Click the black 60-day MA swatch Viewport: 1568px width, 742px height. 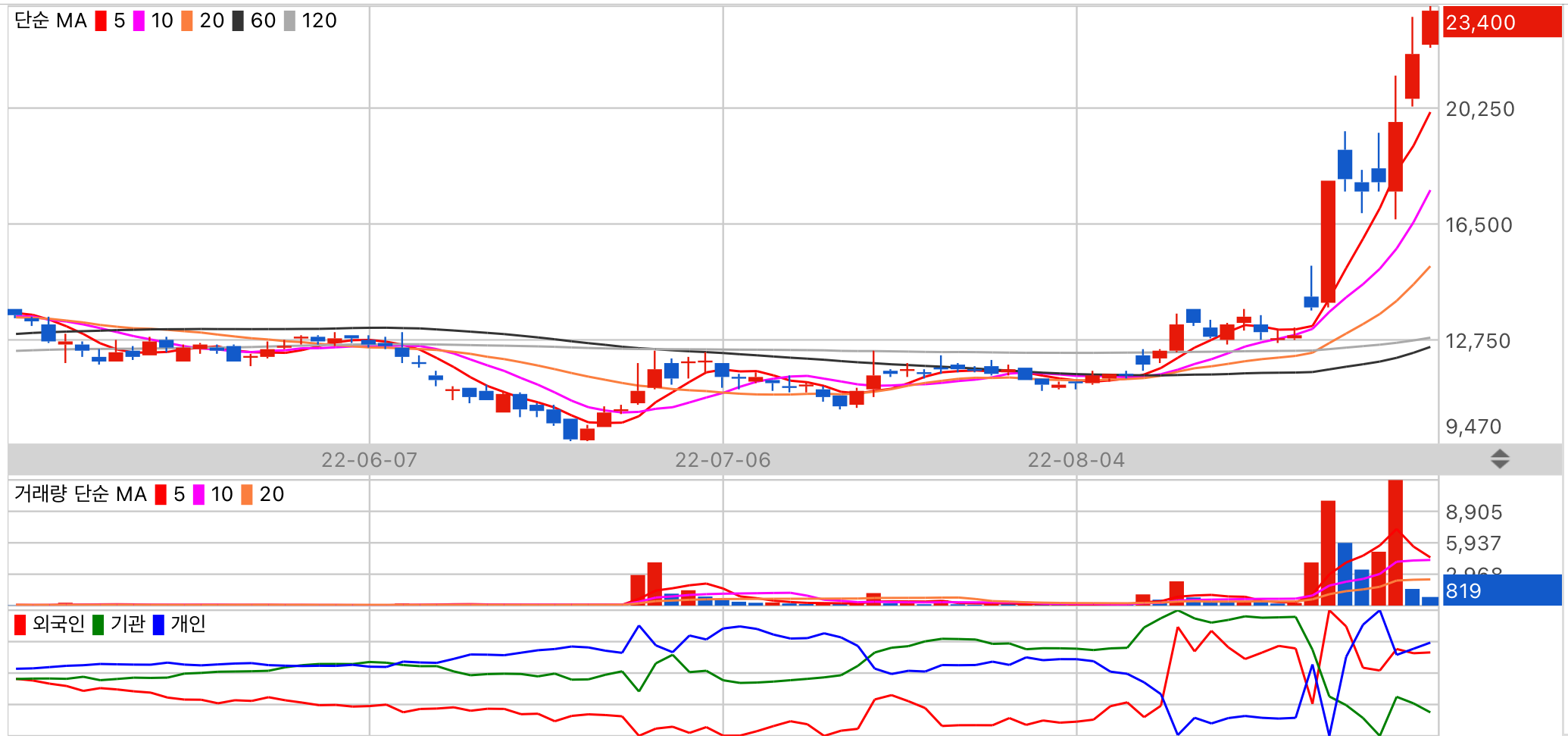coord(238,20)
